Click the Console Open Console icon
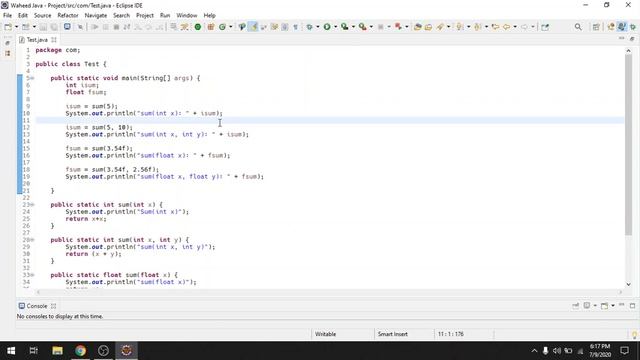This screenshot has height=360, width=640. tap(604, 306)
